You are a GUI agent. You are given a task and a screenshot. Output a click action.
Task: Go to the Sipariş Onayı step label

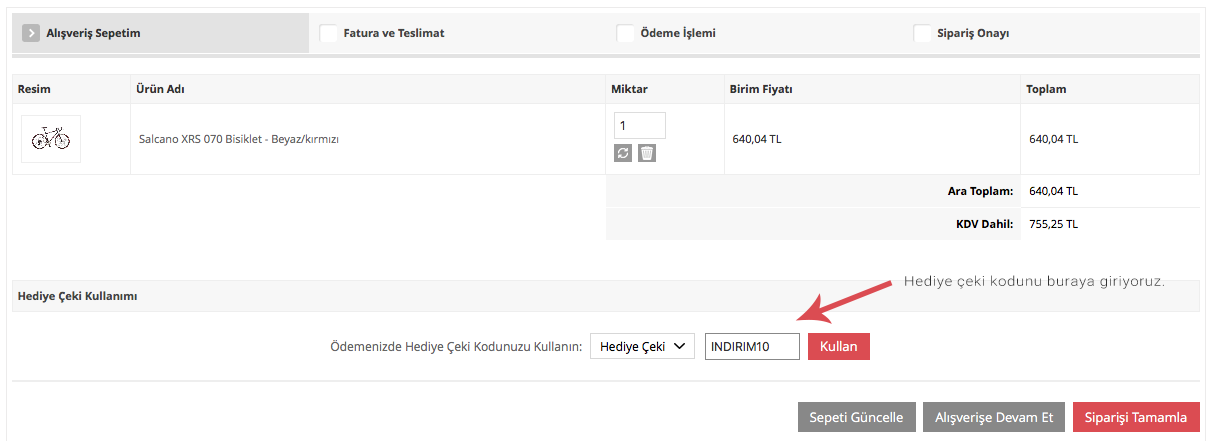point(974,33)
